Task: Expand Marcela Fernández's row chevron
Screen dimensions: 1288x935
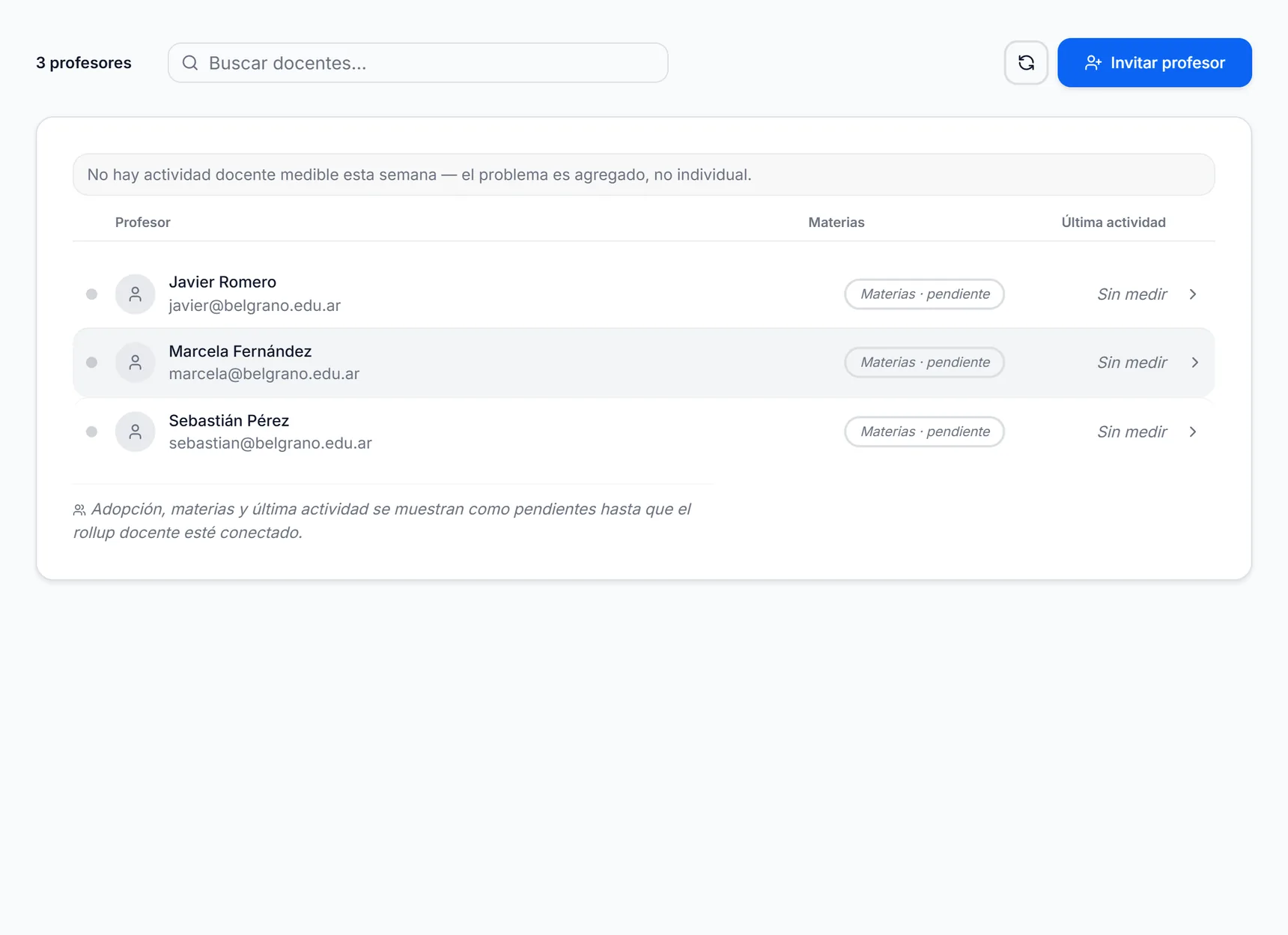Action: pyautogui.click(x=1194, y=363)
